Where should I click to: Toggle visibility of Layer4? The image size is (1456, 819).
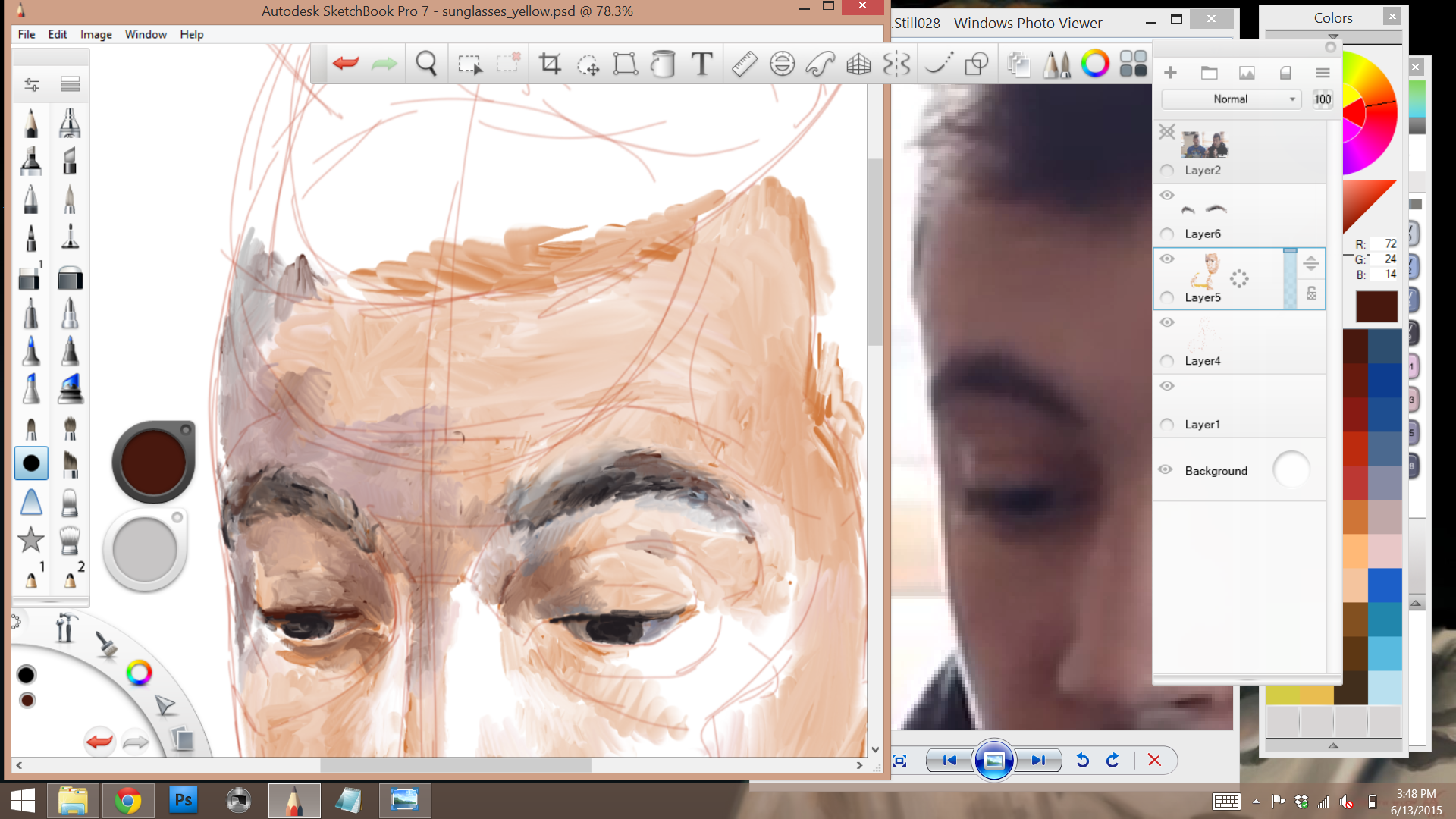click(x=1167, y=323)
